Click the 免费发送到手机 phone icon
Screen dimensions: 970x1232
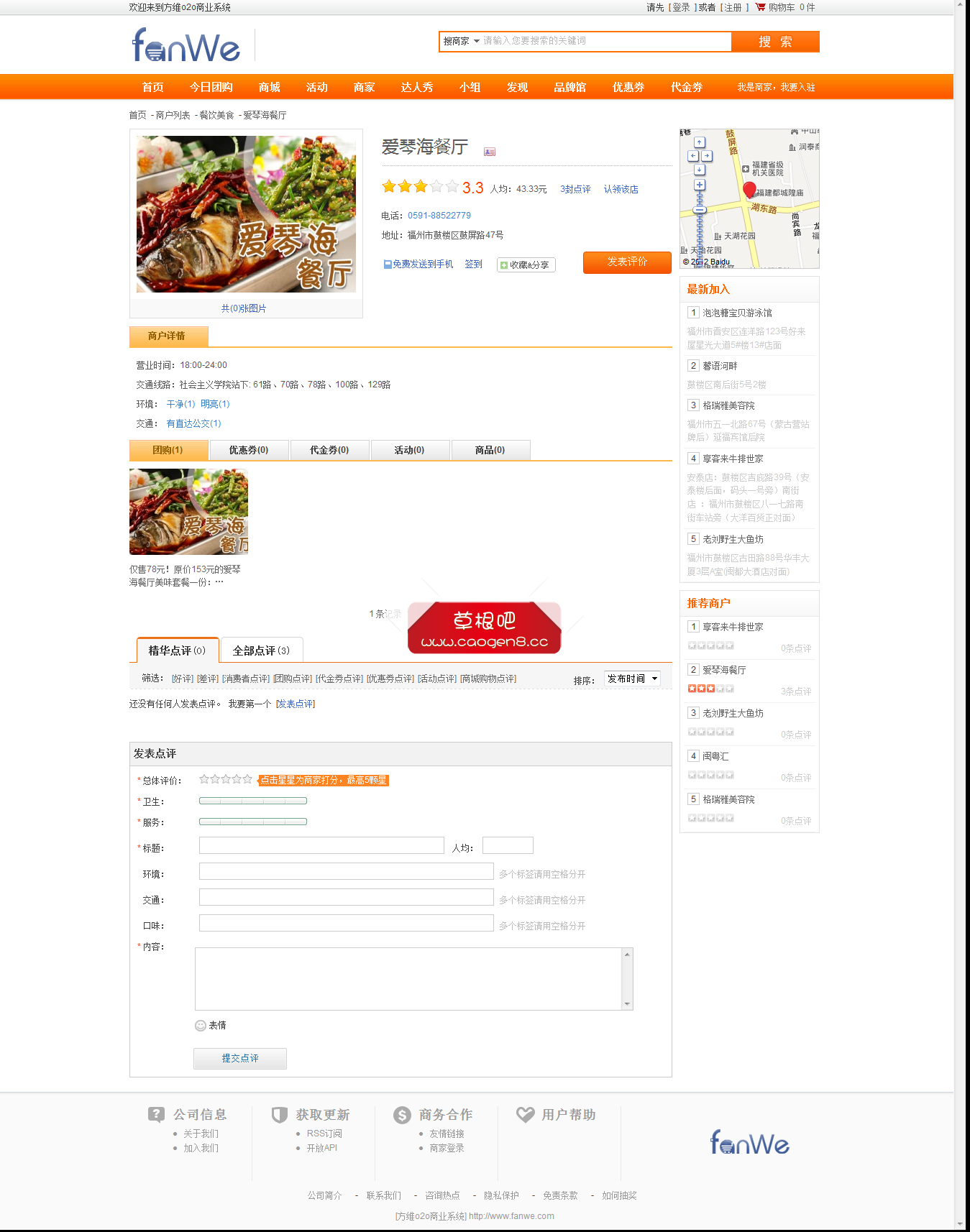(388, 265)
